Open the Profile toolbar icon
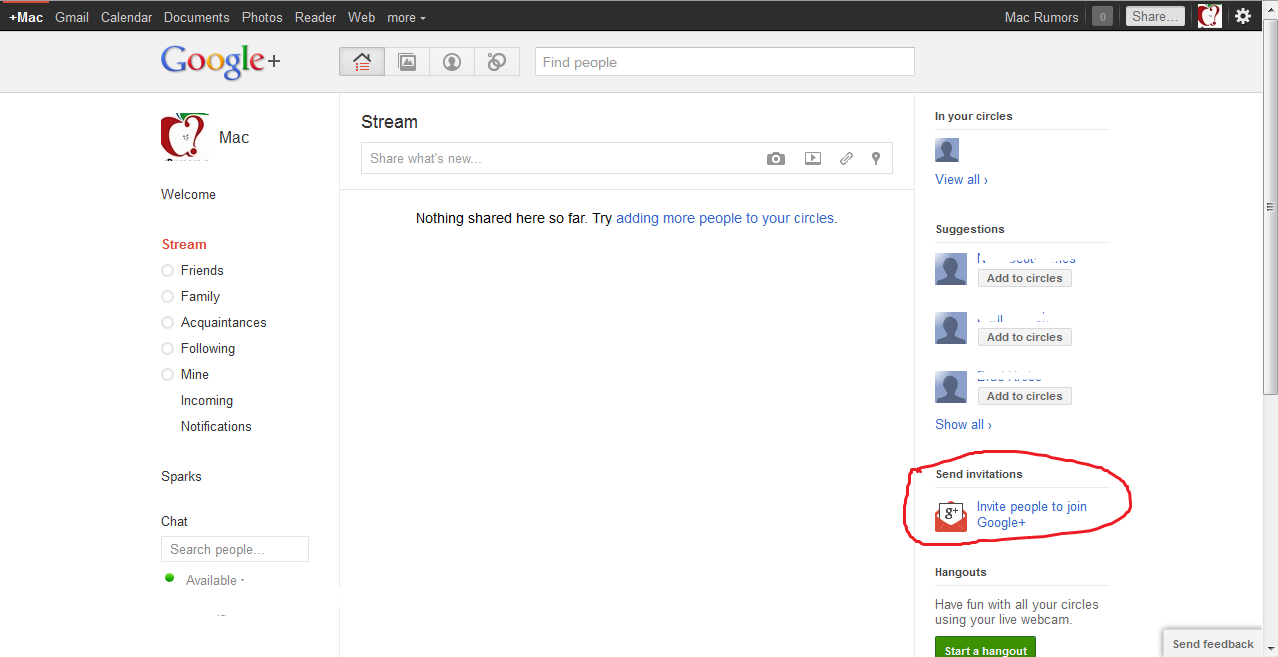 pos(452,62)
